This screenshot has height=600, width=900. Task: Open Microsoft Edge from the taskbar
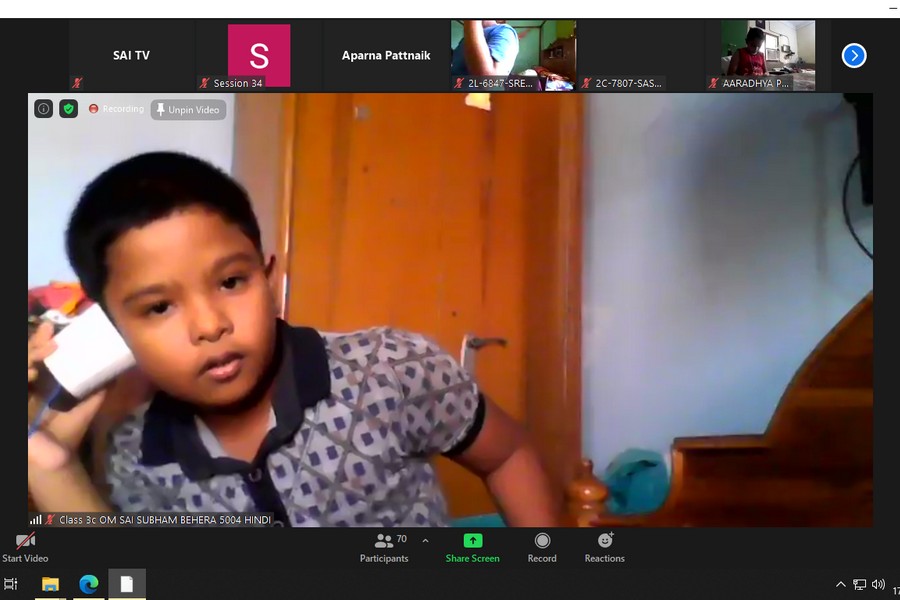pyautogui.click(x=89, y=585)
